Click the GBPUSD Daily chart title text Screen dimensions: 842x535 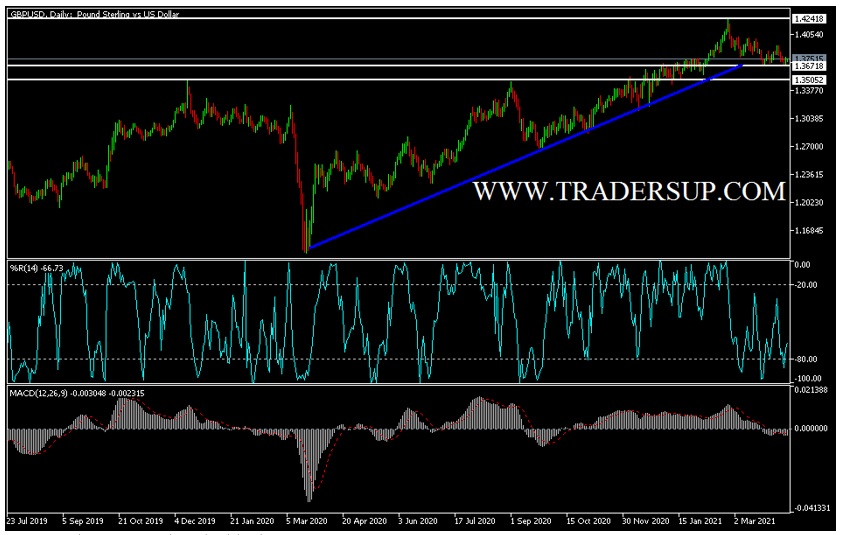tap(95, 15)
